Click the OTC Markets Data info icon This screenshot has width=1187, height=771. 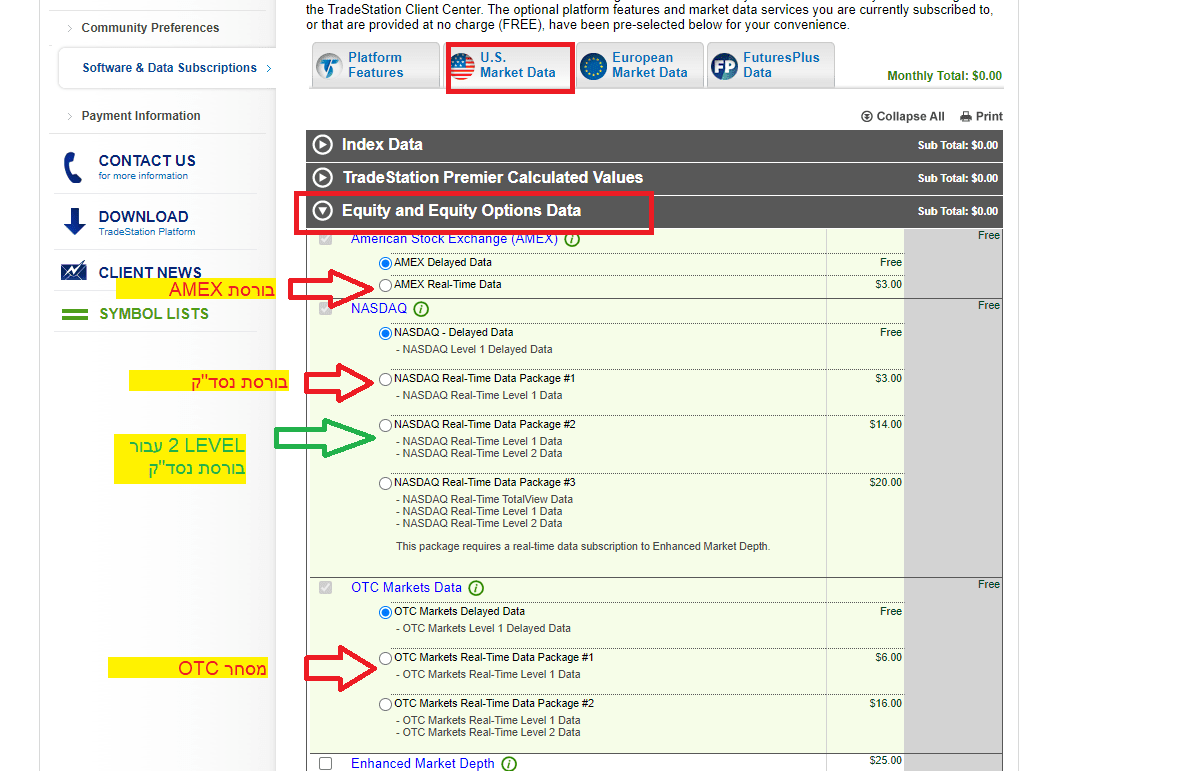pos(476,588)
